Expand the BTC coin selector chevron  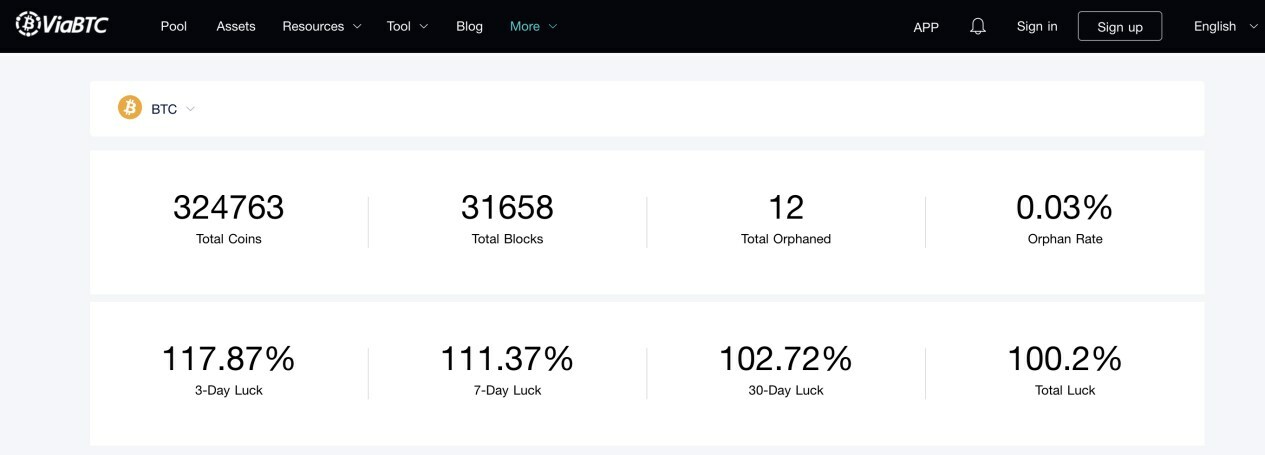(x=191, y=109)
